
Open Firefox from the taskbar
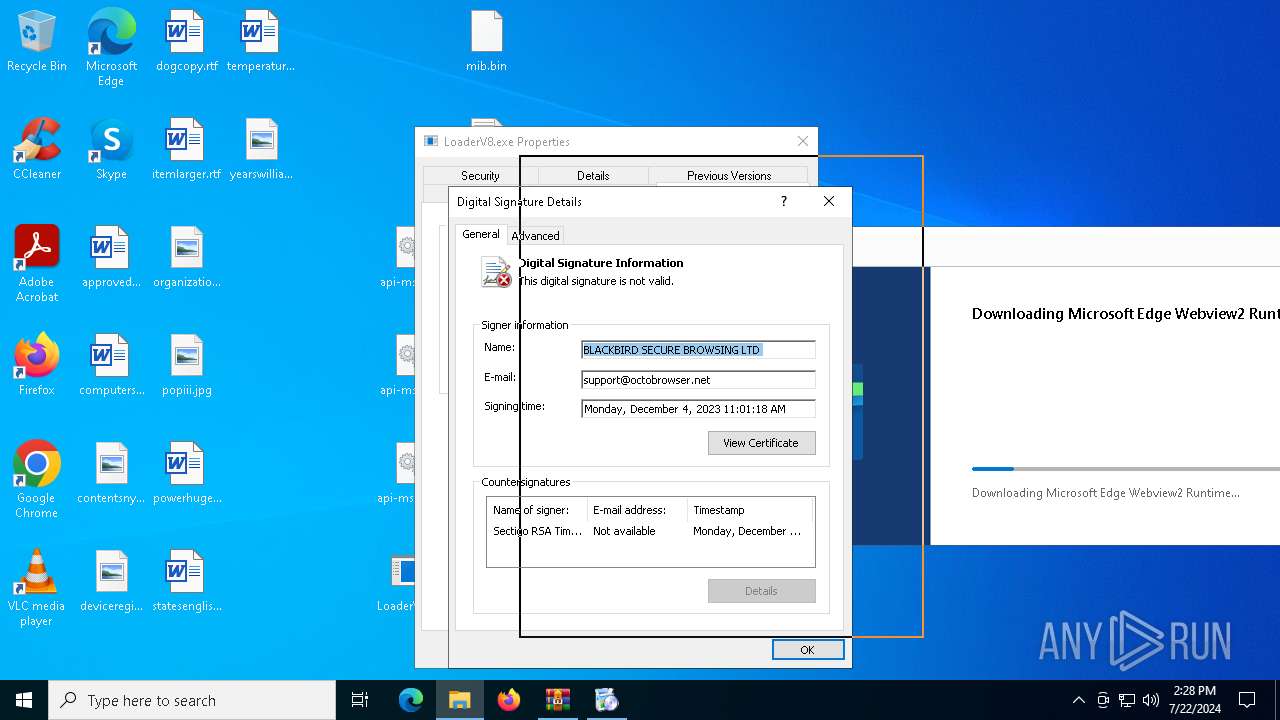pyautogui.click(x=509, y=700)
